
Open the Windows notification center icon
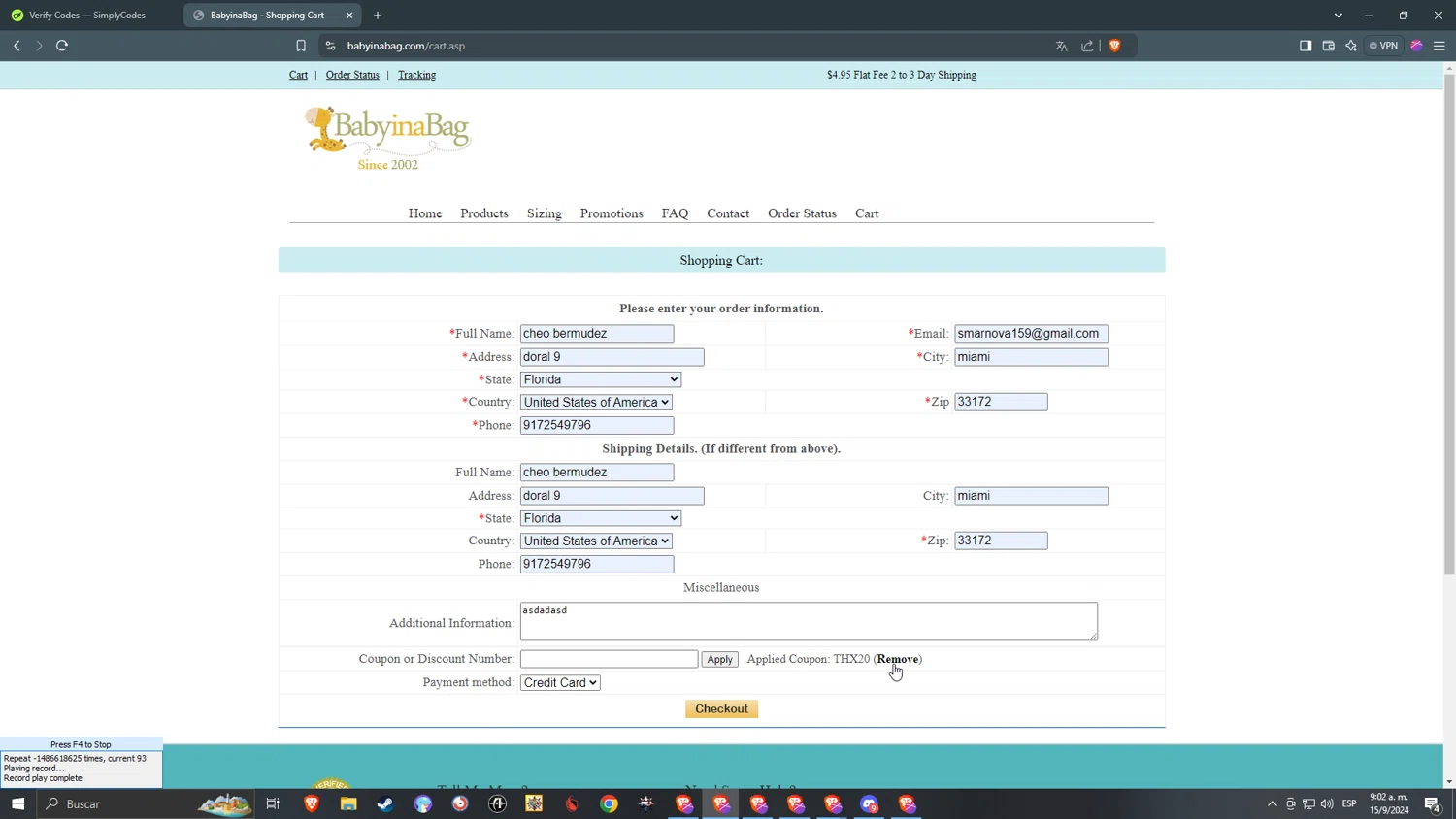point(1433,803)
